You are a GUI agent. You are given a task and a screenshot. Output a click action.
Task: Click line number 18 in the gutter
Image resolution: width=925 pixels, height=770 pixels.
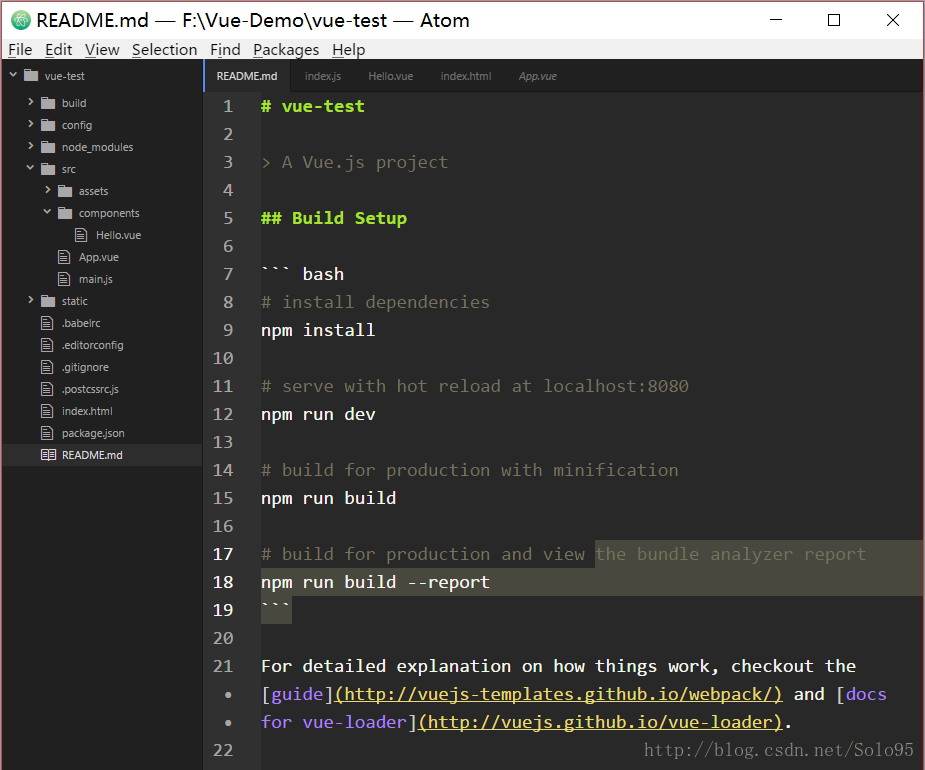(x=223, y=582)
